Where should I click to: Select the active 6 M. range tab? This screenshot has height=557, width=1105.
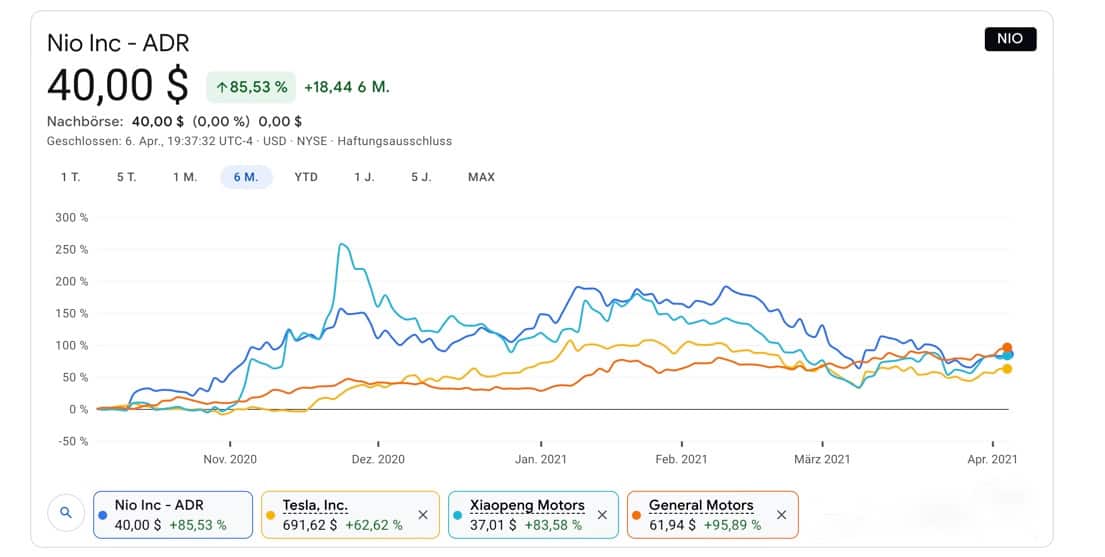[x=246, y=177]
